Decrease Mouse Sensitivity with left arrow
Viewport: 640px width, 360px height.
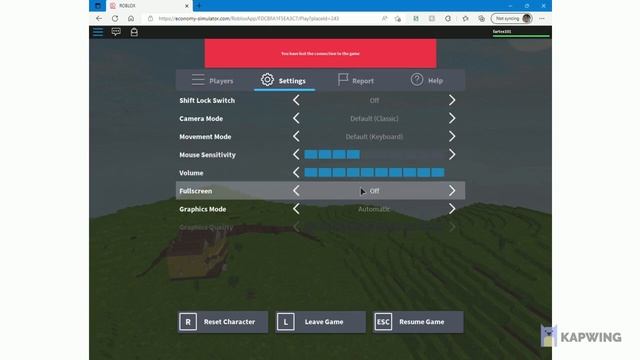(x=296, y=154)
